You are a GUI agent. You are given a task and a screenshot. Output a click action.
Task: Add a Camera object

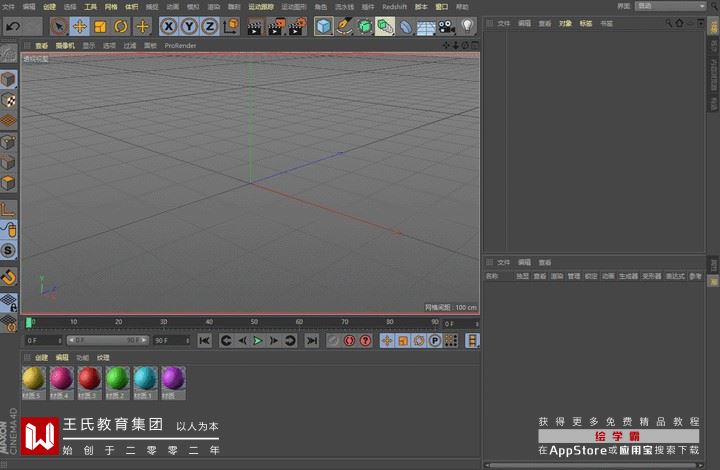pyautogui.click(x=446, y=27)
